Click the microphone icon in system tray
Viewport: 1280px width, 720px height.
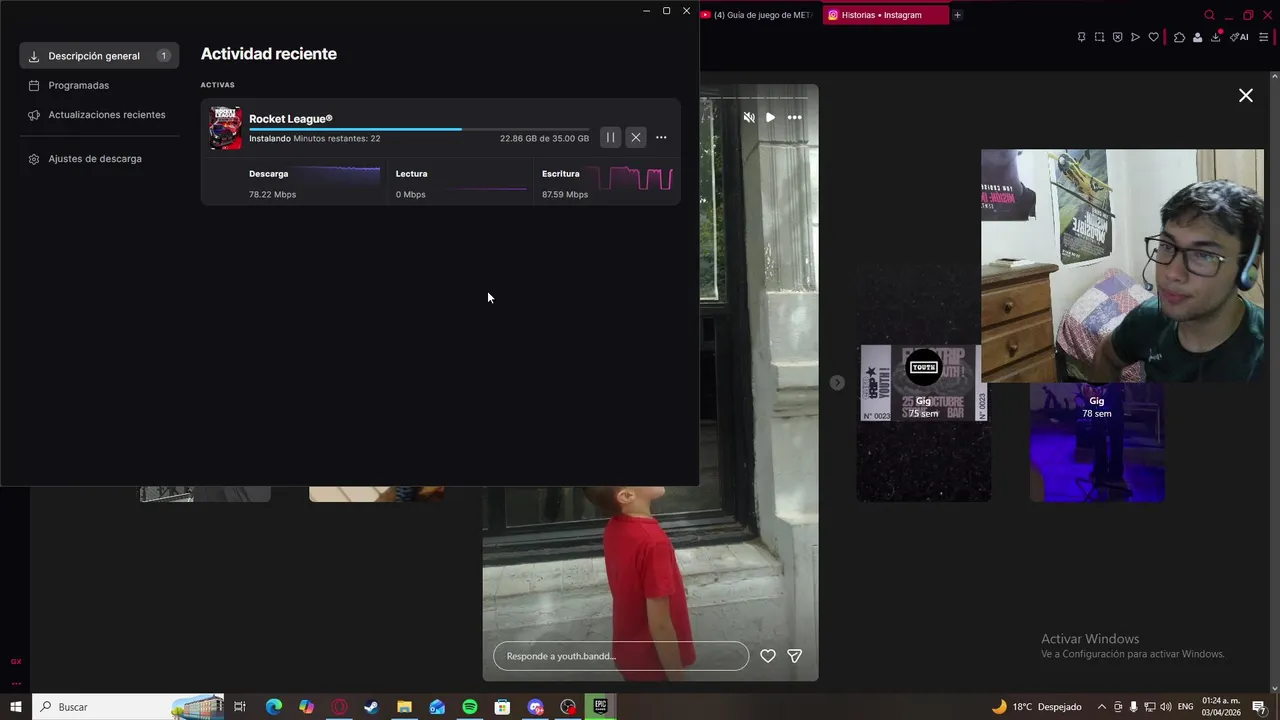pyautogui.click(x=1134, y=707)
